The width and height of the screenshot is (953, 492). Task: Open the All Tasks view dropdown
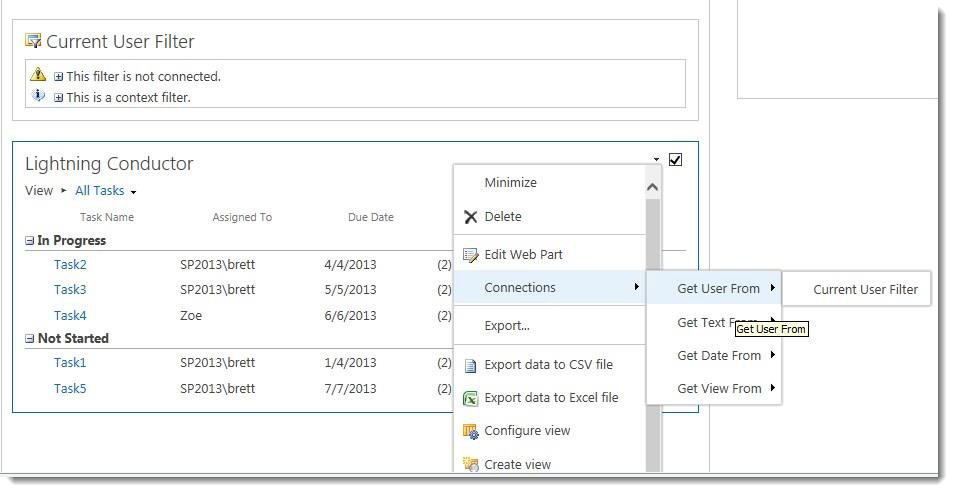point(133,192)
